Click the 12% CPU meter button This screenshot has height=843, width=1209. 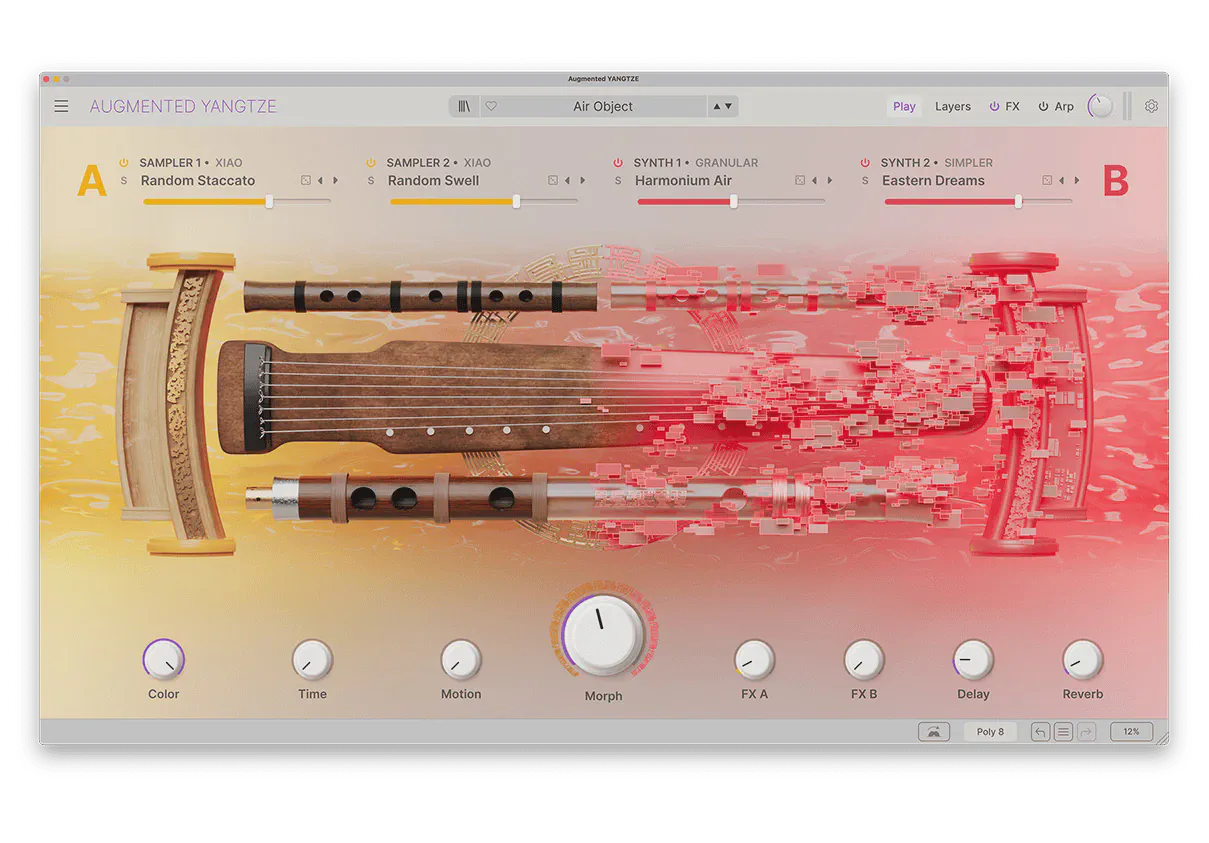[x=1131, y=732]
